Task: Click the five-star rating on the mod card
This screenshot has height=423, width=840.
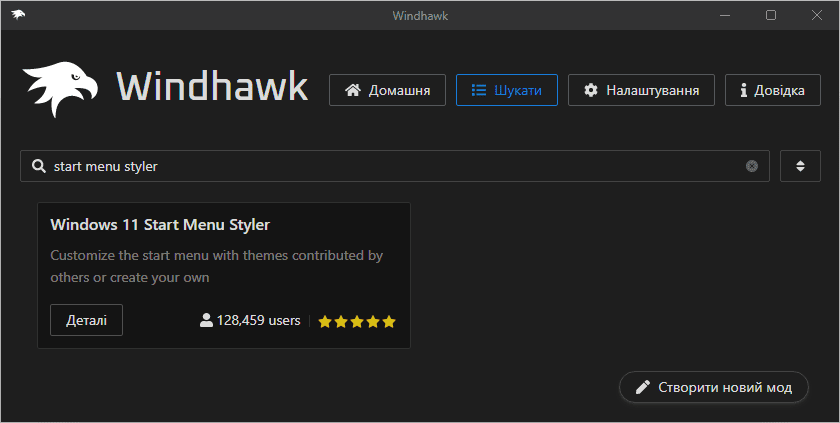Action: coord(357,322)
